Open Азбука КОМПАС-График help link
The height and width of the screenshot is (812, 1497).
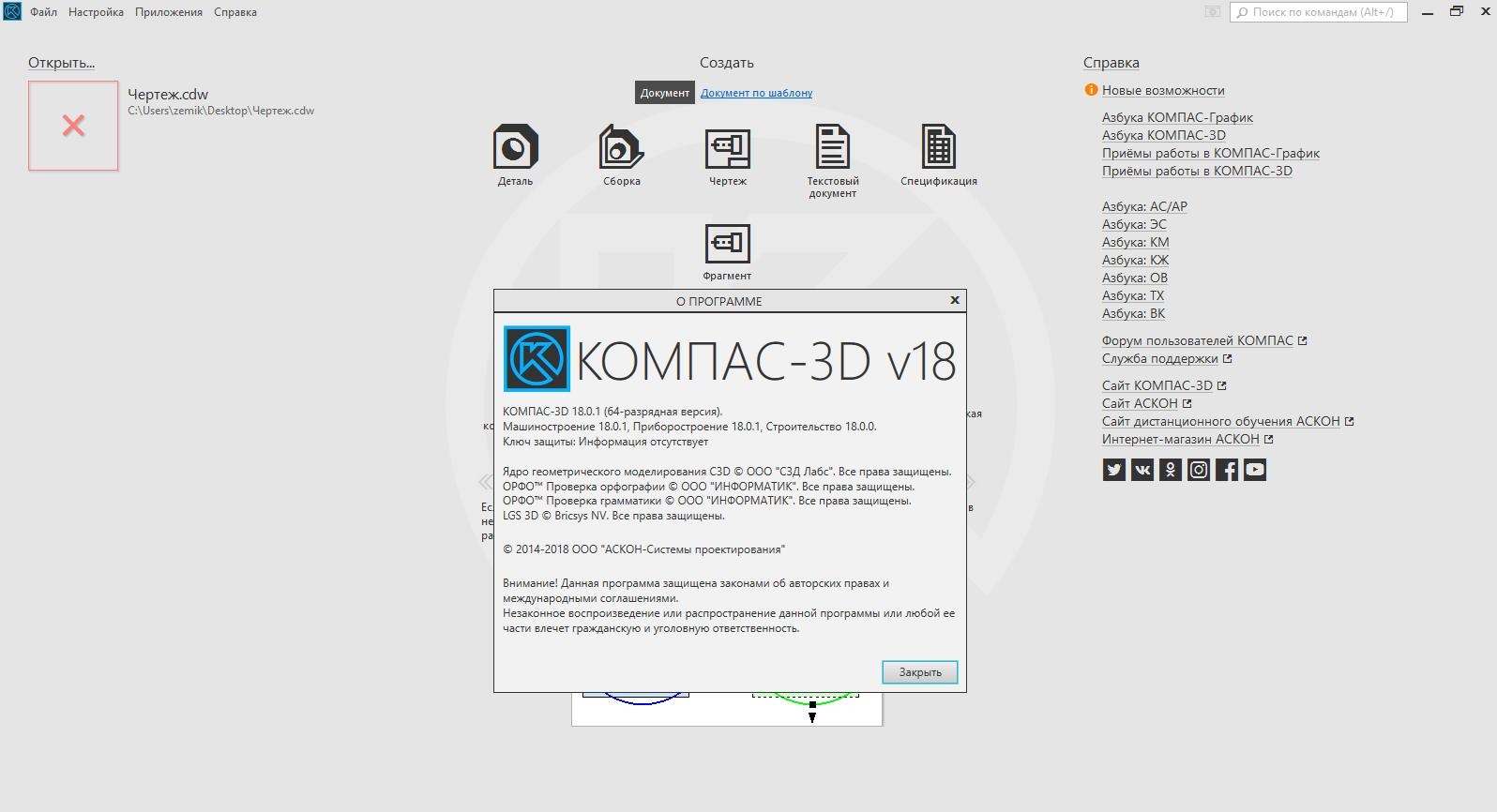coord(1177,117)
